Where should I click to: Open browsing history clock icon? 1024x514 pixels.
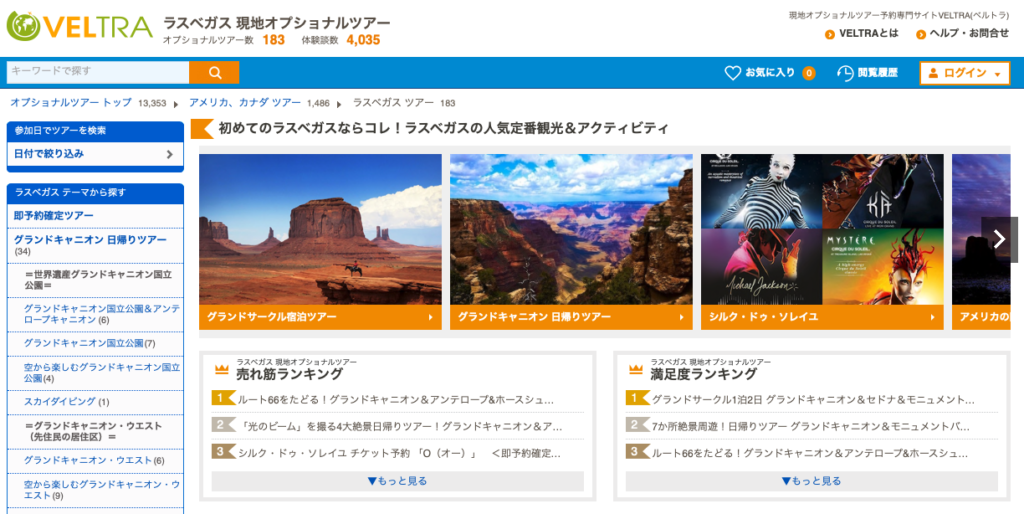845,73
